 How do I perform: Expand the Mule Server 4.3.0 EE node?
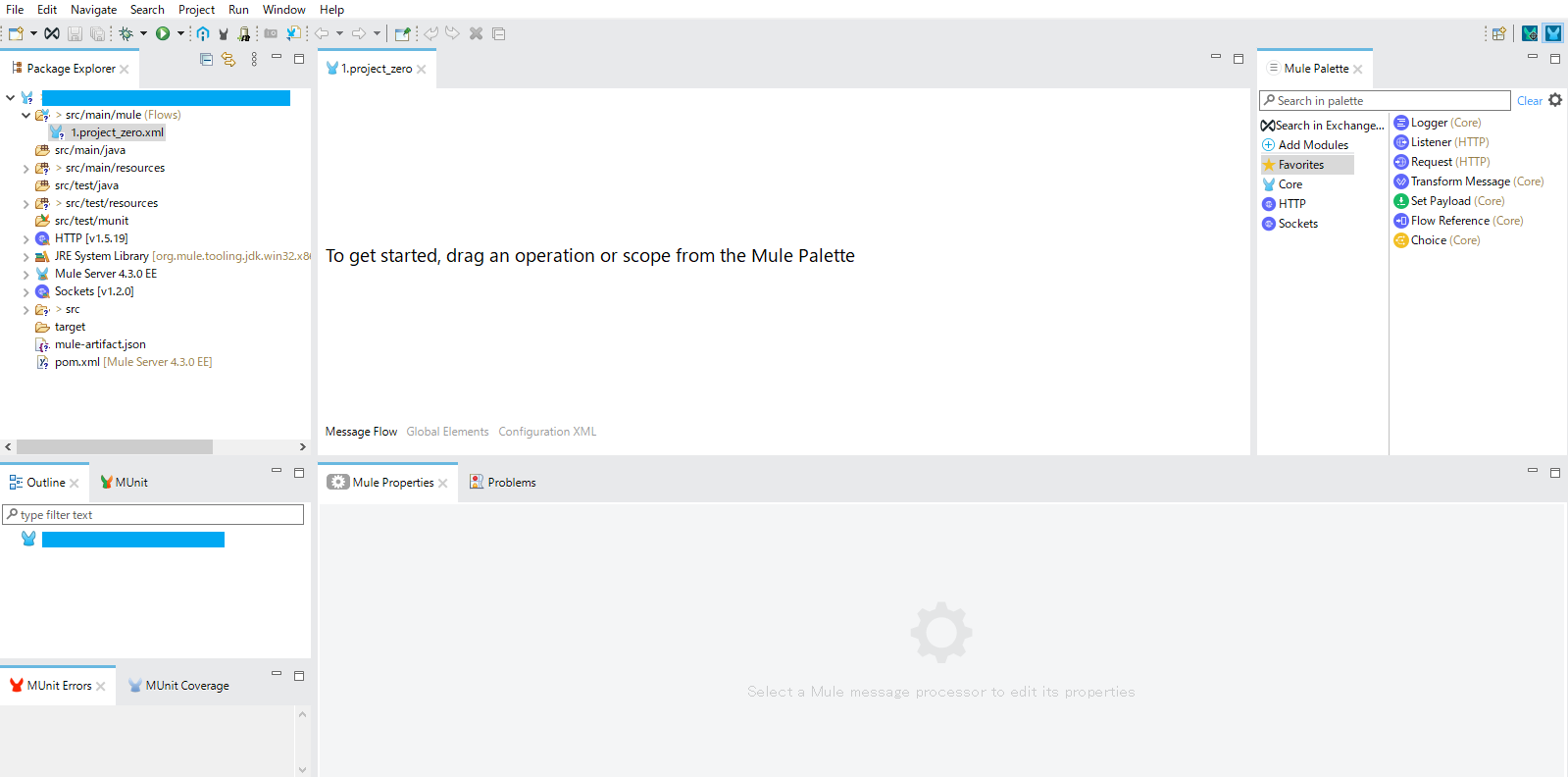pos(25,275)
